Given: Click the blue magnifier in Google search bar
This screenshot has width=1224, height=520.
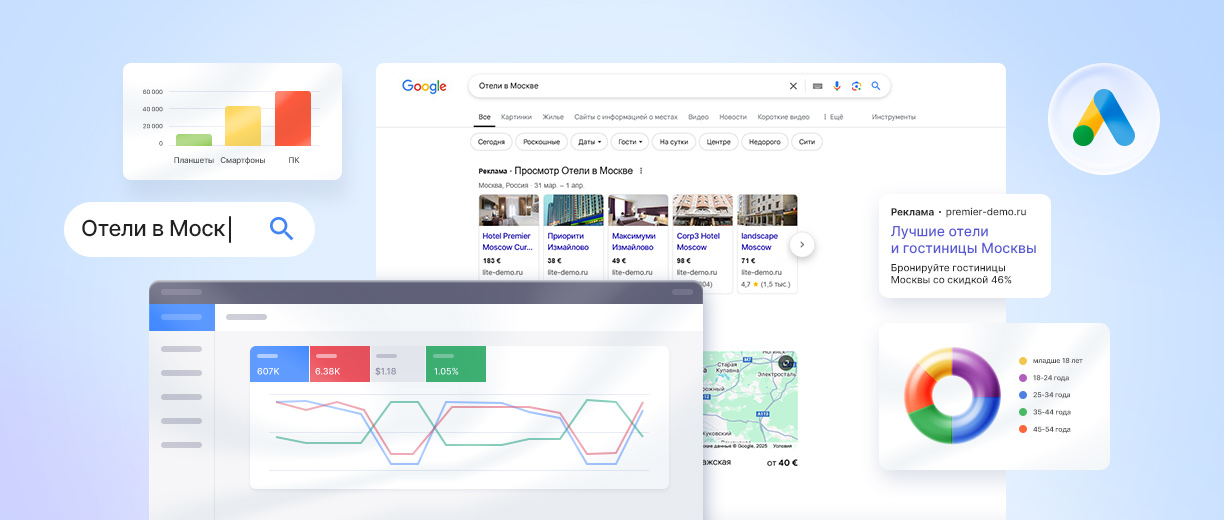Looking at the screenshot, I should point(876,86).
